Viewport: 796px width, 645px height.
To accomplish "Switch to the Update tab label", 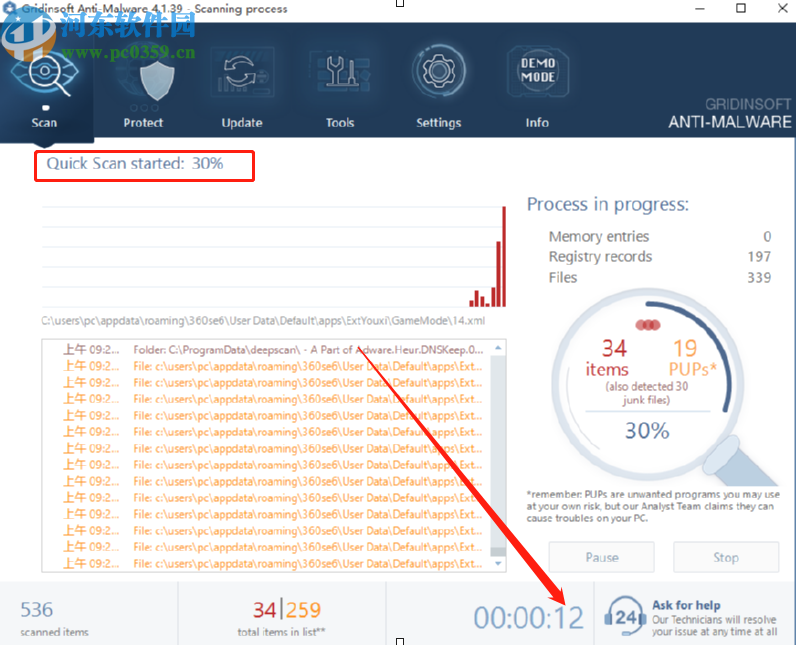I will [x=242, y=123].
